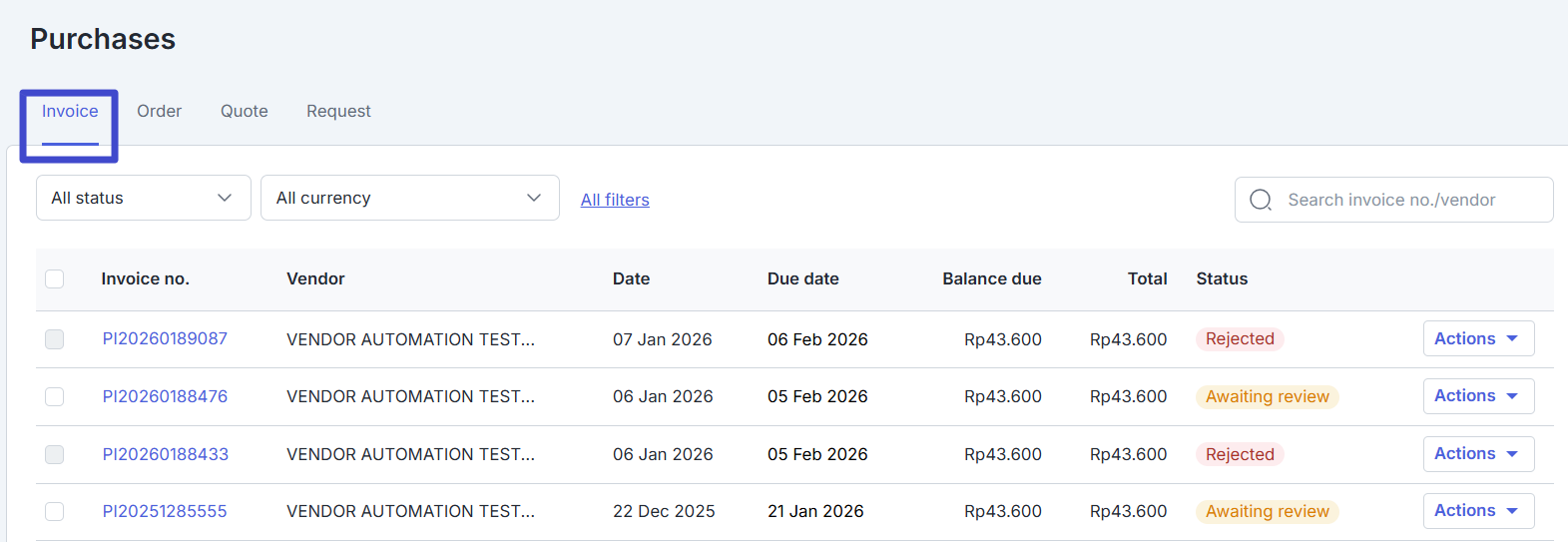Open Actions dropdown for invoice PI20251285555
1568x542 pixels.
(x=1477, y=511)
